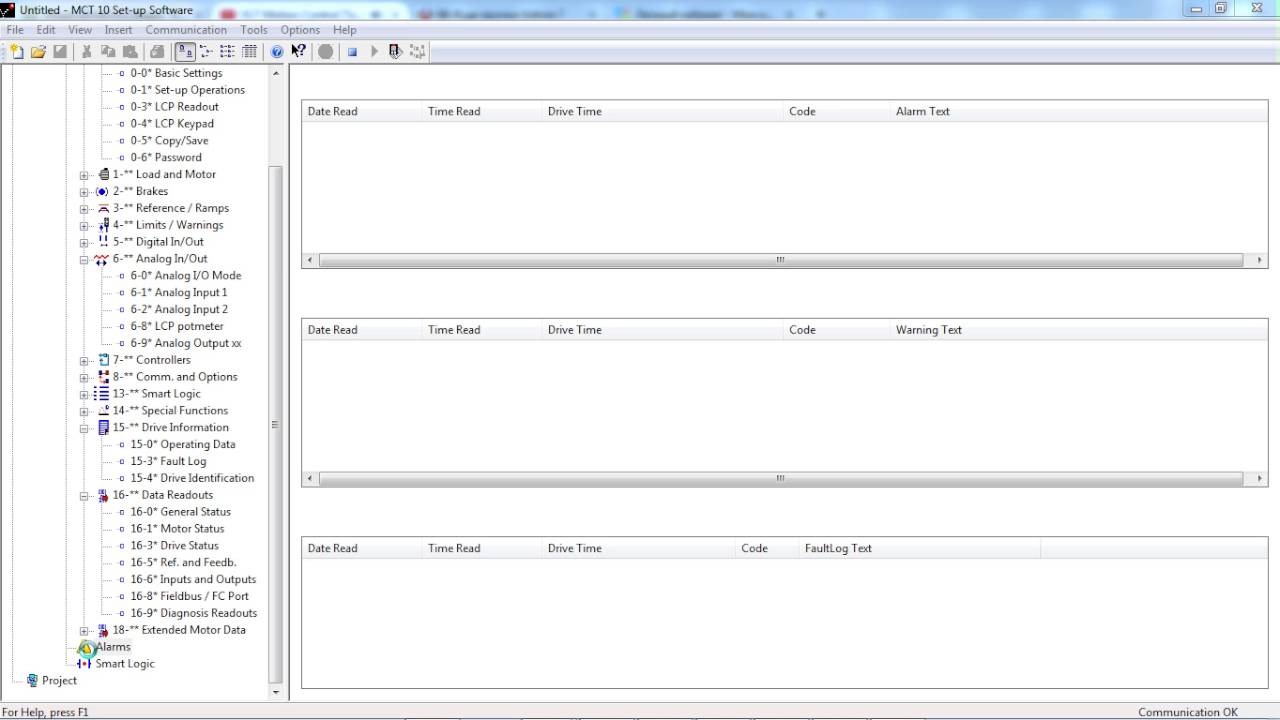
Task: Click the Save toolbar icon
Action: 60,52
